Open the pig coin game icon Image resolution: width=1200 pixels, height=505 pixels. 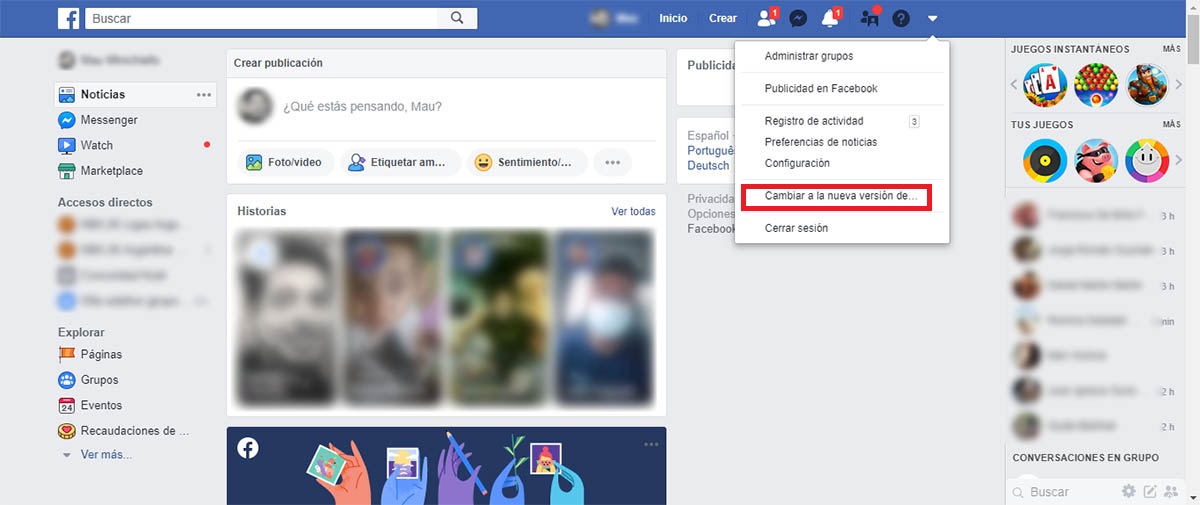(1095, 160)
